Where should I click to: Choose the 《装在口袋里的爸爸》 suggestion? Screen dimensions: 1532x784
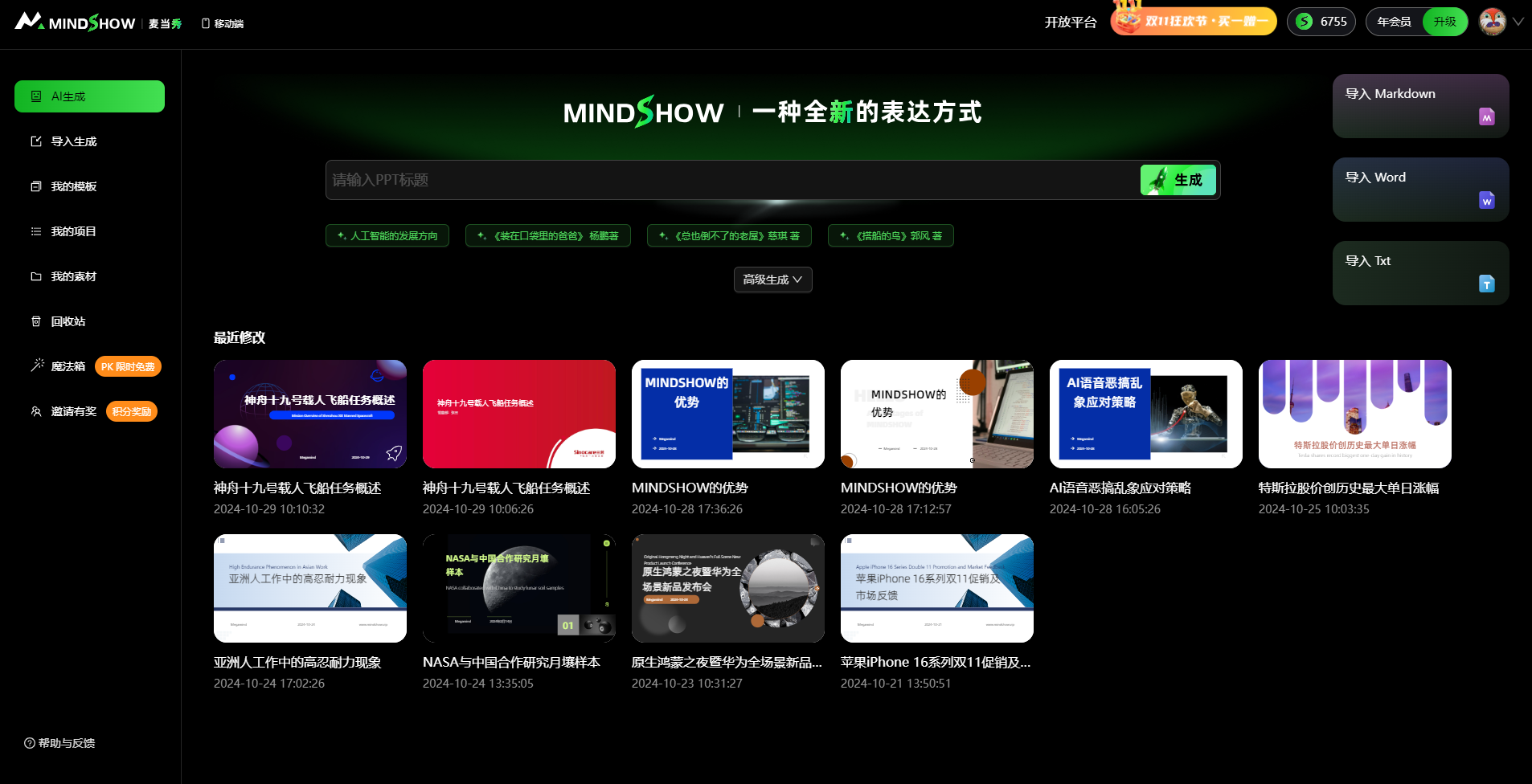pyautogui.click(x=548, y=235)
